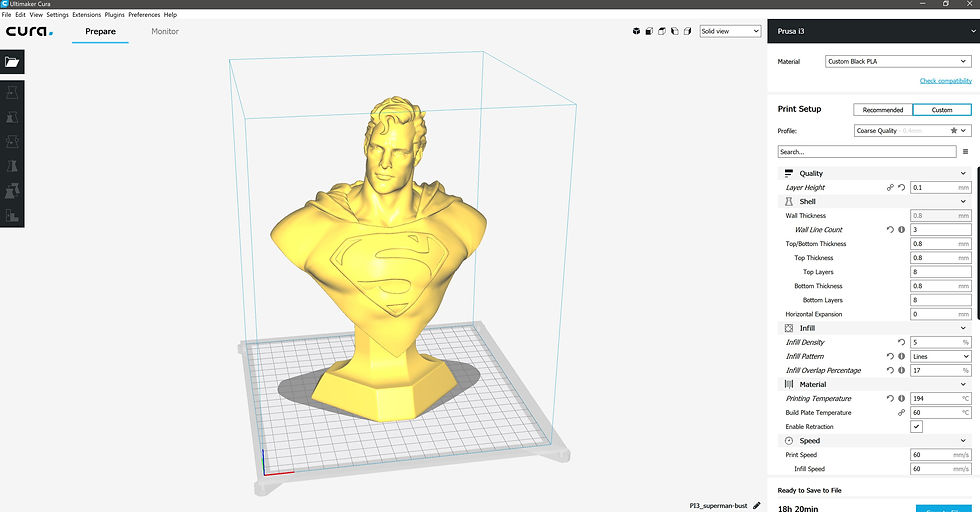
Task: Click the PI3_superman-bust job name text
Action: (x=718, y=506)
